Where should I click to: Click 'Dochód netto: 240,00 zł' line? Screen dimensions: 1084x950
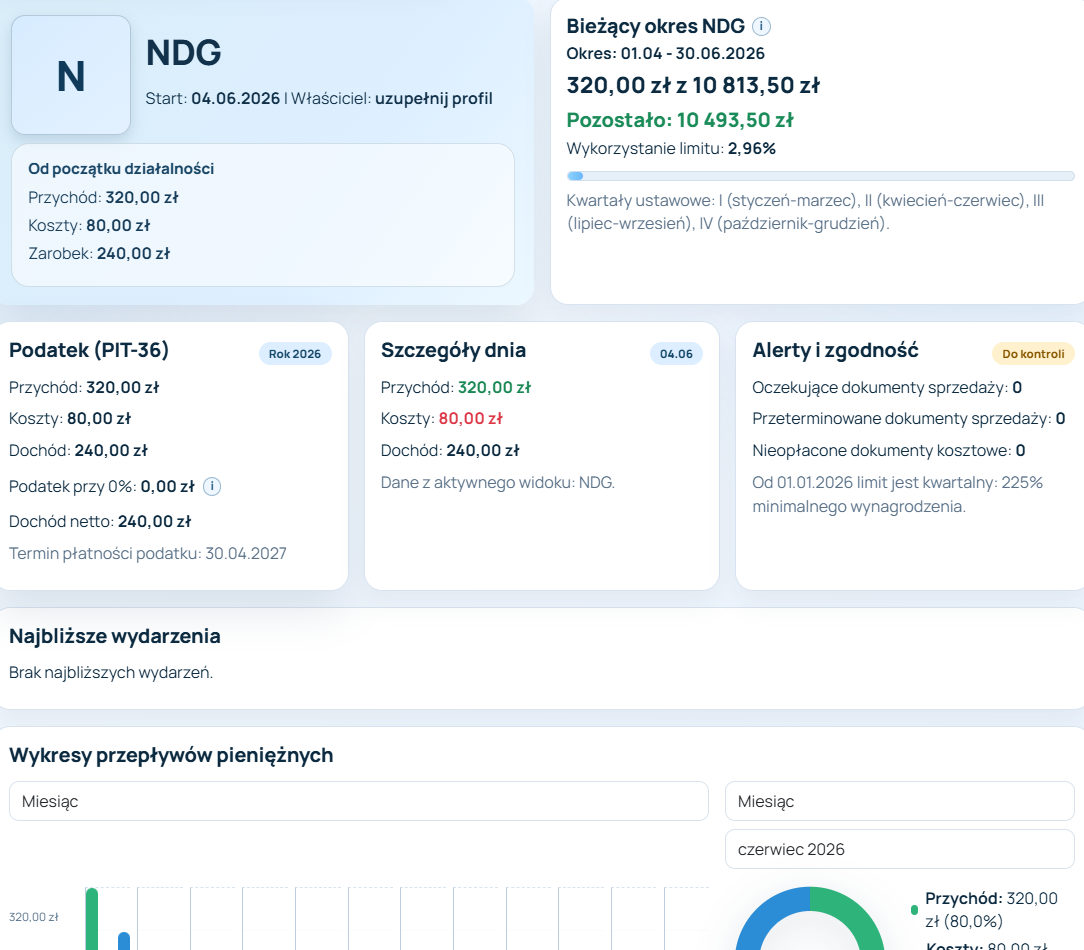[x=100, y=521]
